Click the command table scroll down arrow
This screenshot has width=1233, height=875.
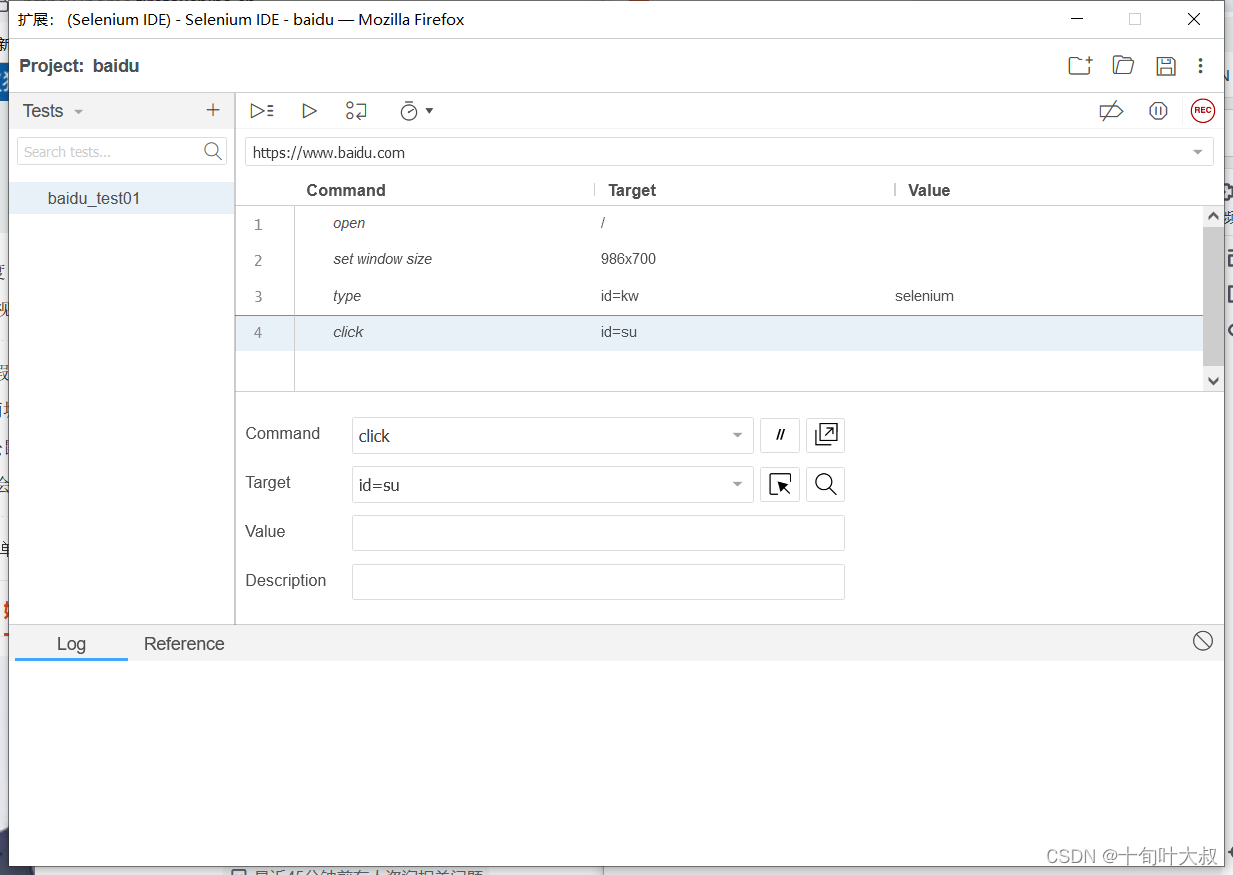[1213, 380]
